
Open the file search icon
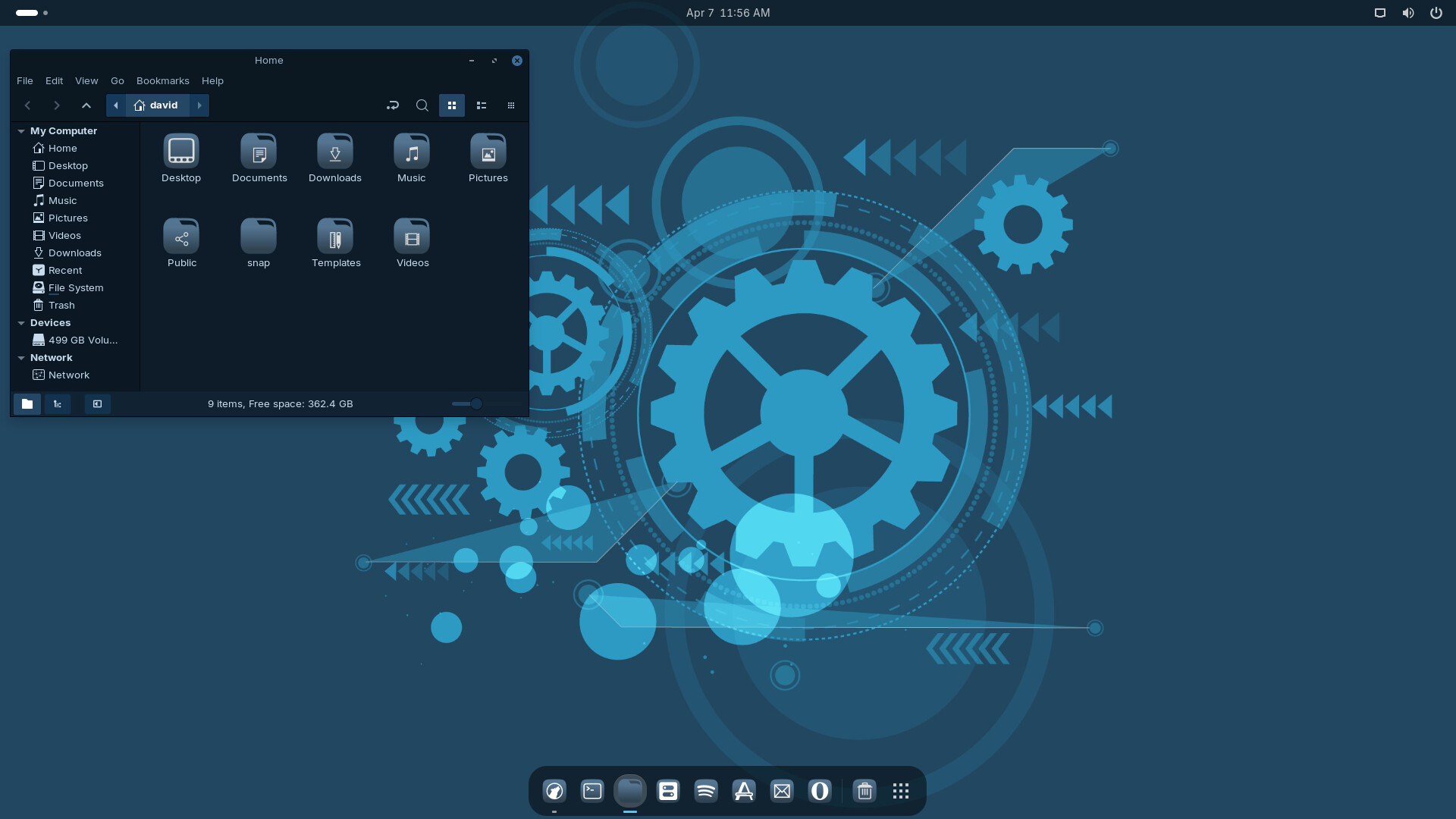pyautogui.click(x=422, y=105)
